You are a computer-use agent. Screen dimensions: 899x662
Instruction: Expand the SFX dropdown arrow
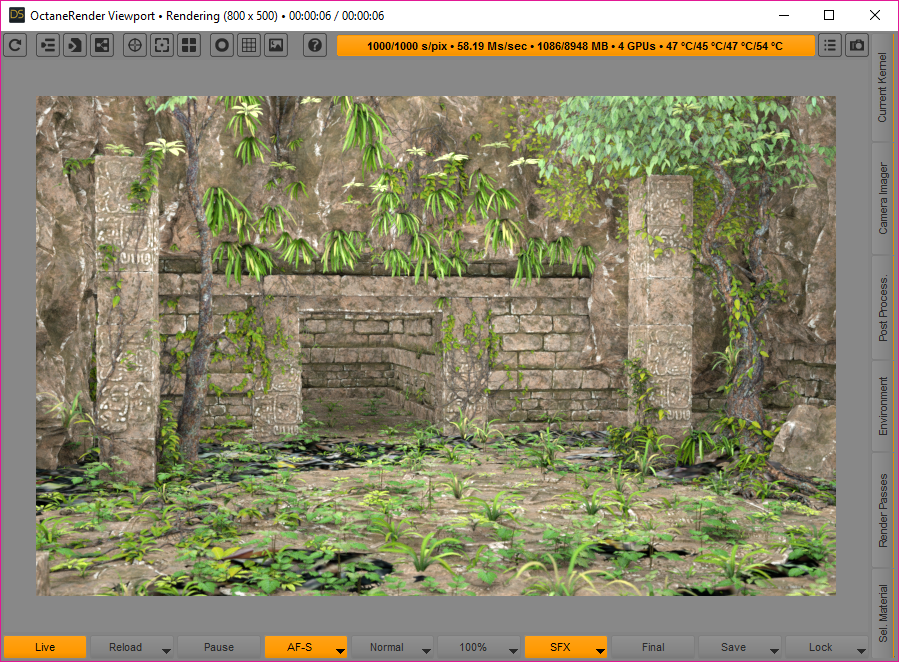(x=601, y=651)
